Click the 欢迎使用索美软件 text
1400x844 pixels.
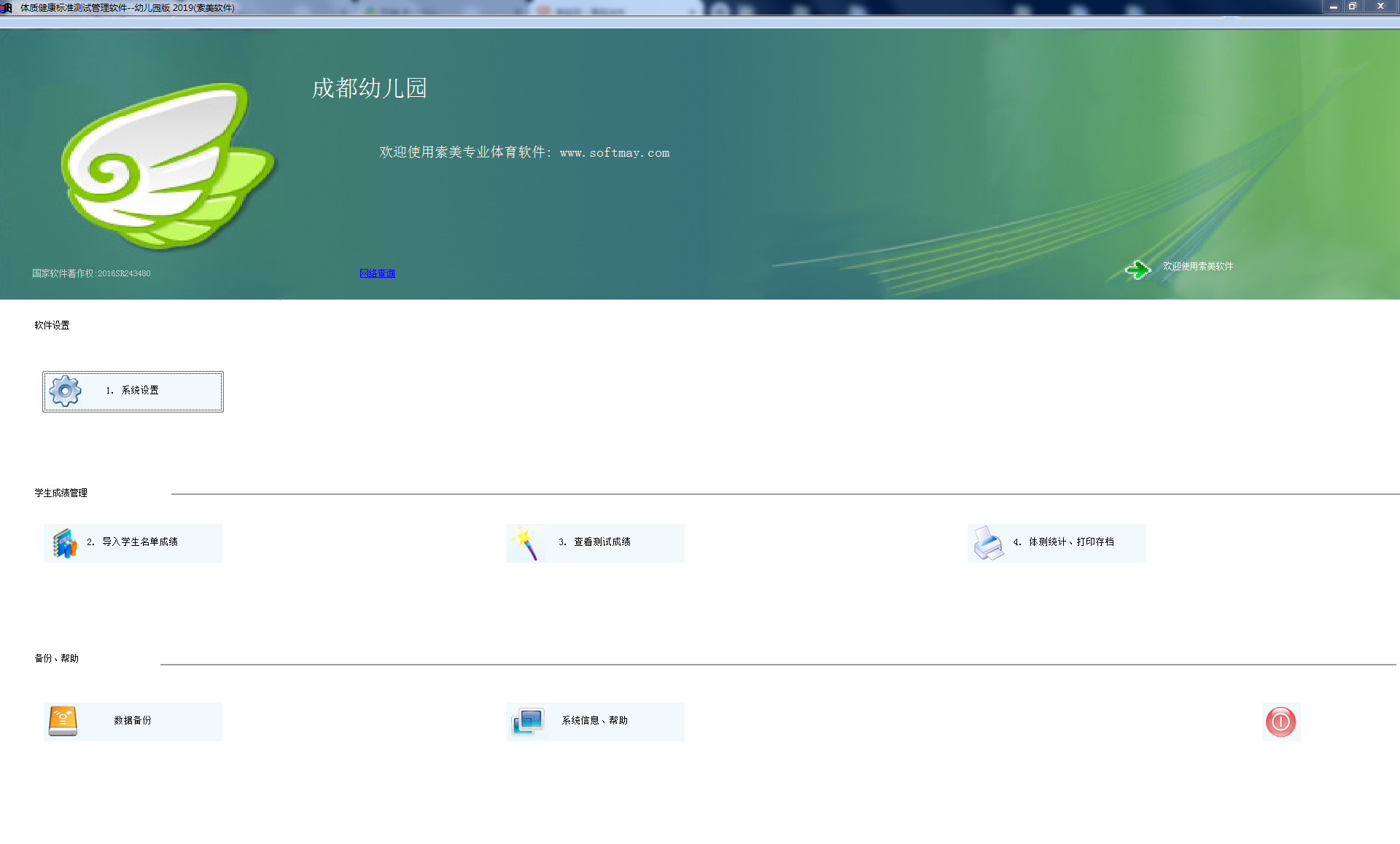(x=1197, y=267)
